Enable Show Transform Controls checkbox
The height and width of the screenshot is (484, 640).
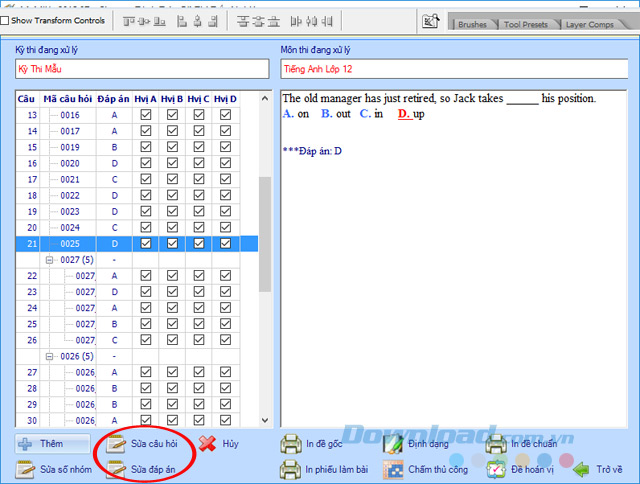coord(7,20)
